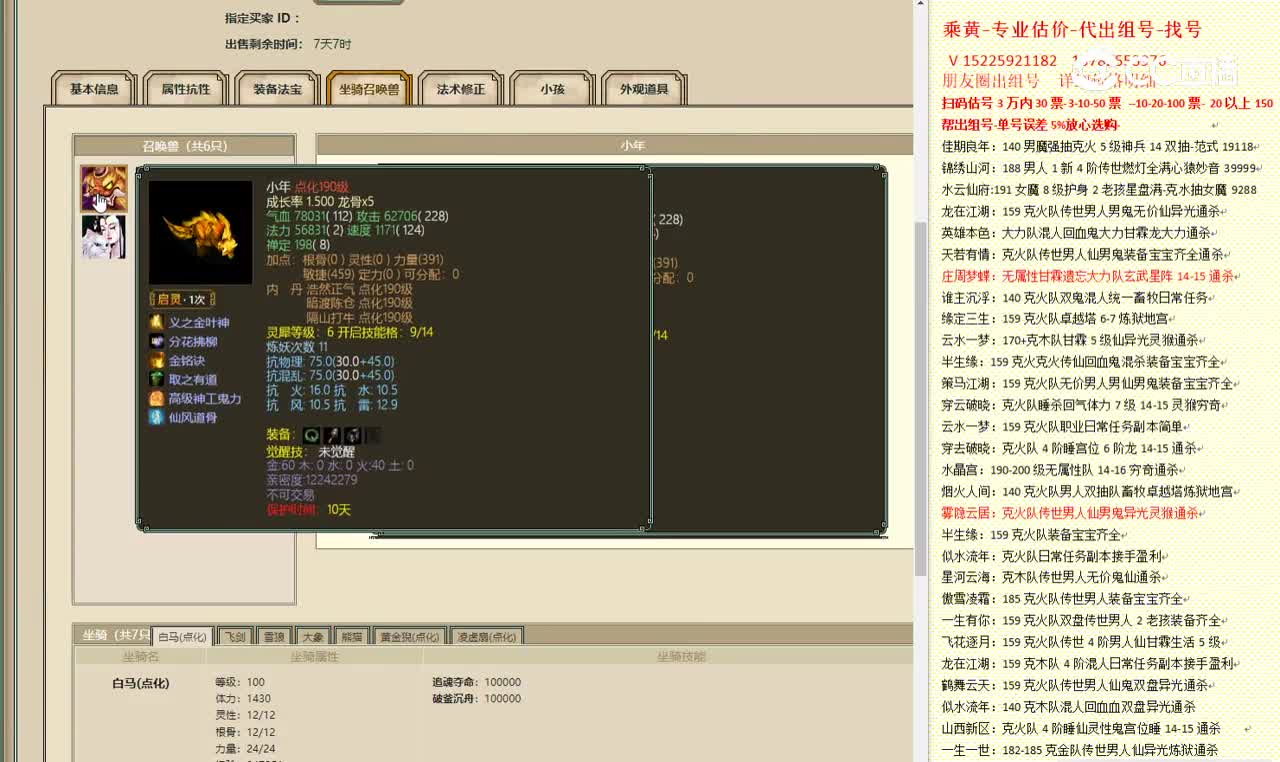
Task: Select the 大象 mount tab
Action: pyautogui.click(x=313, y=636)
